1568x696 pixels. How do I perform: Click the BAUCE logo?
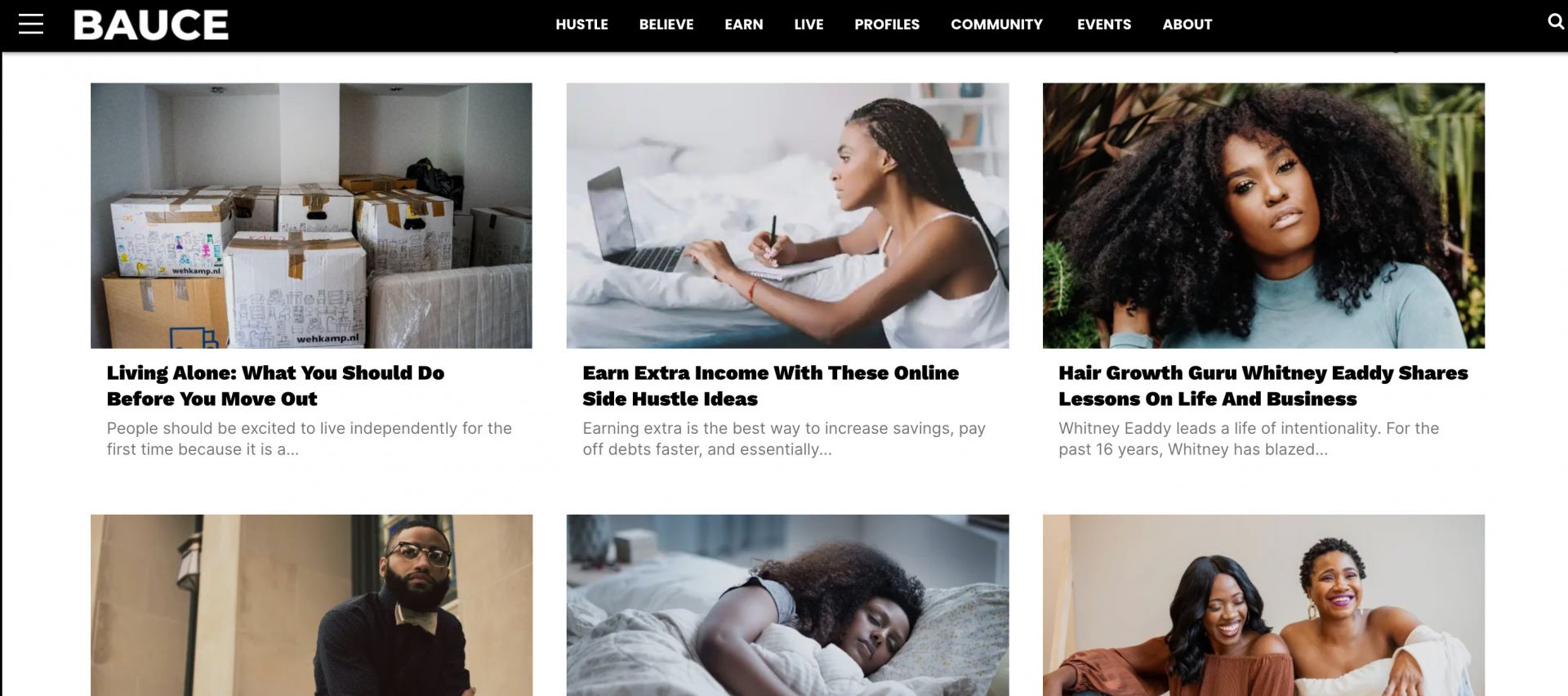tap(151, 25)
